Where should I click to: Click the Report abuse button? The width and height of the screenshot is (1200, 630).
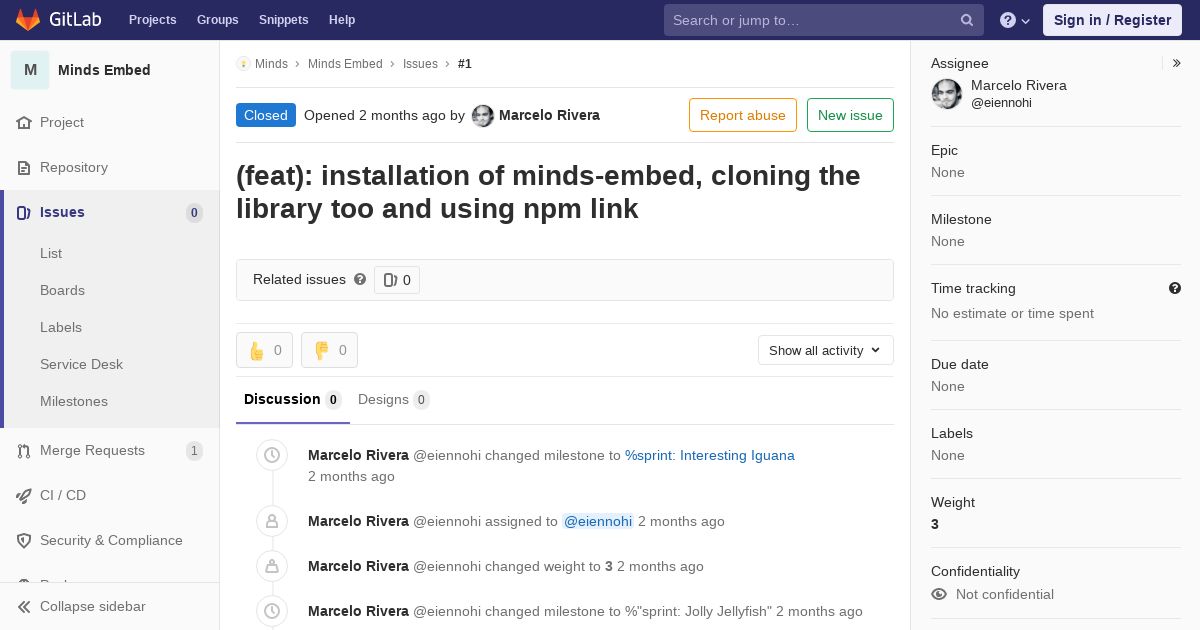743,115
